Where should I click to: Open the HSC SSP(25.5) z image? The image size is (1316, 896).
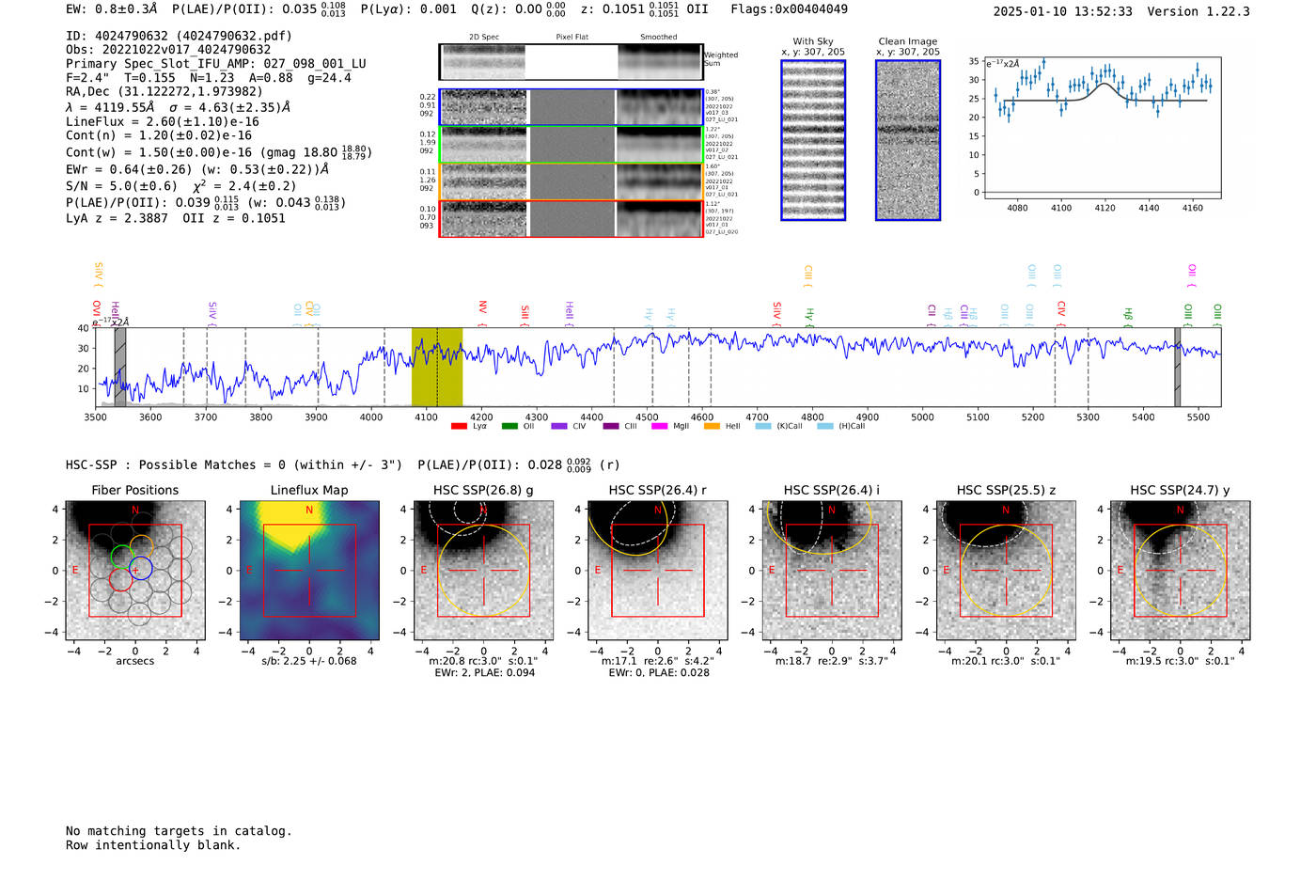[1006, 571]
